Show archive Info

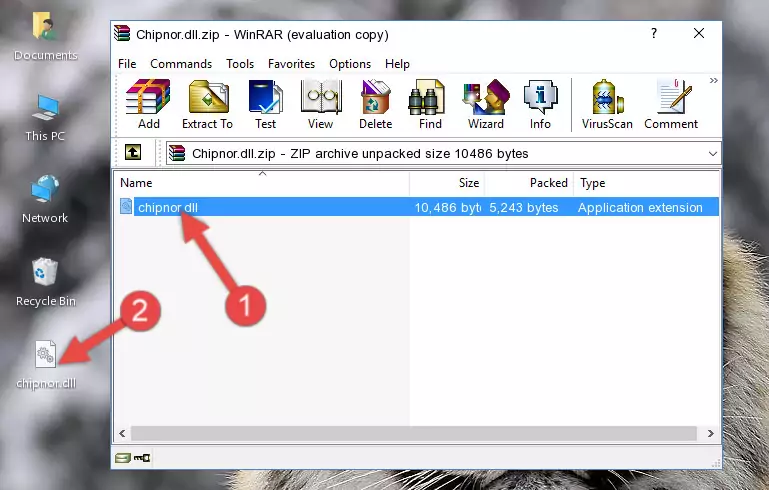(x=540, y=104)
